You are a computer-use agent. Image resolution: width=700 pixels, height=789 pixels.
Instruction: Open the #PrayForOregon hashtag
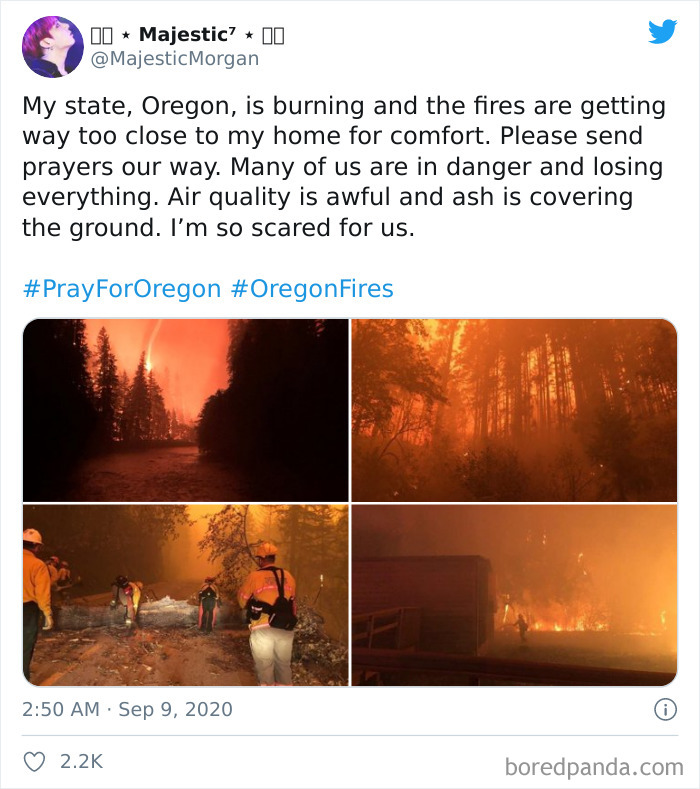121,289
